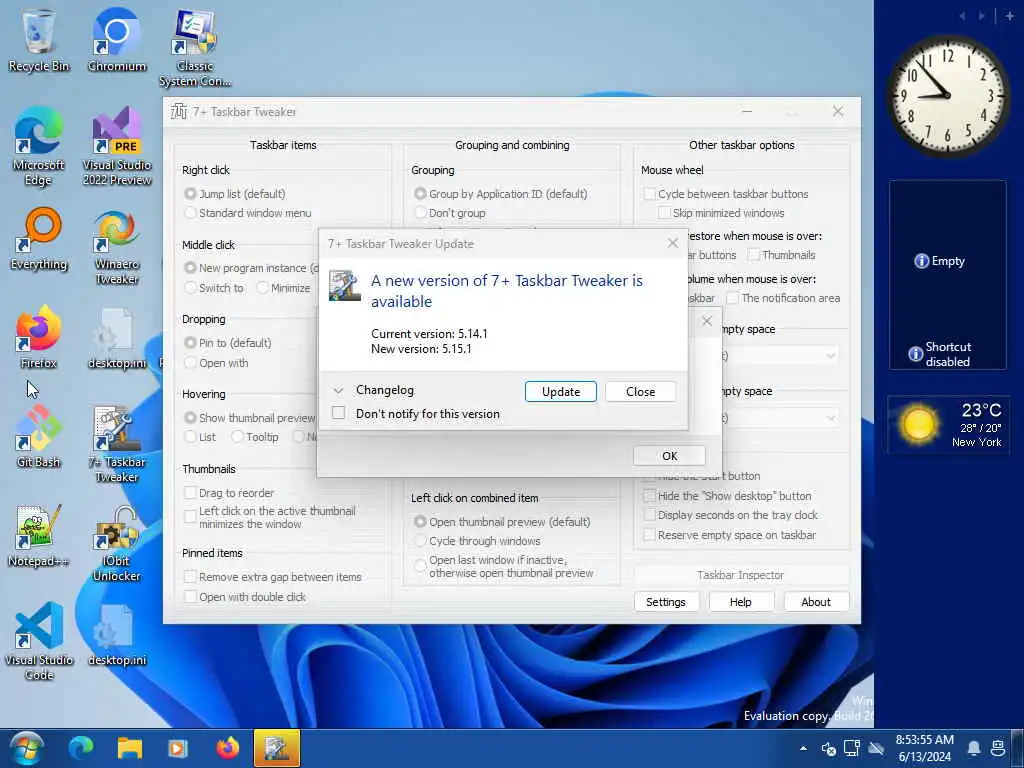Select 7+ Taskbar Tweaker desktop shortcut
This screenshot has height=768, width=1024.
(117, 444)
